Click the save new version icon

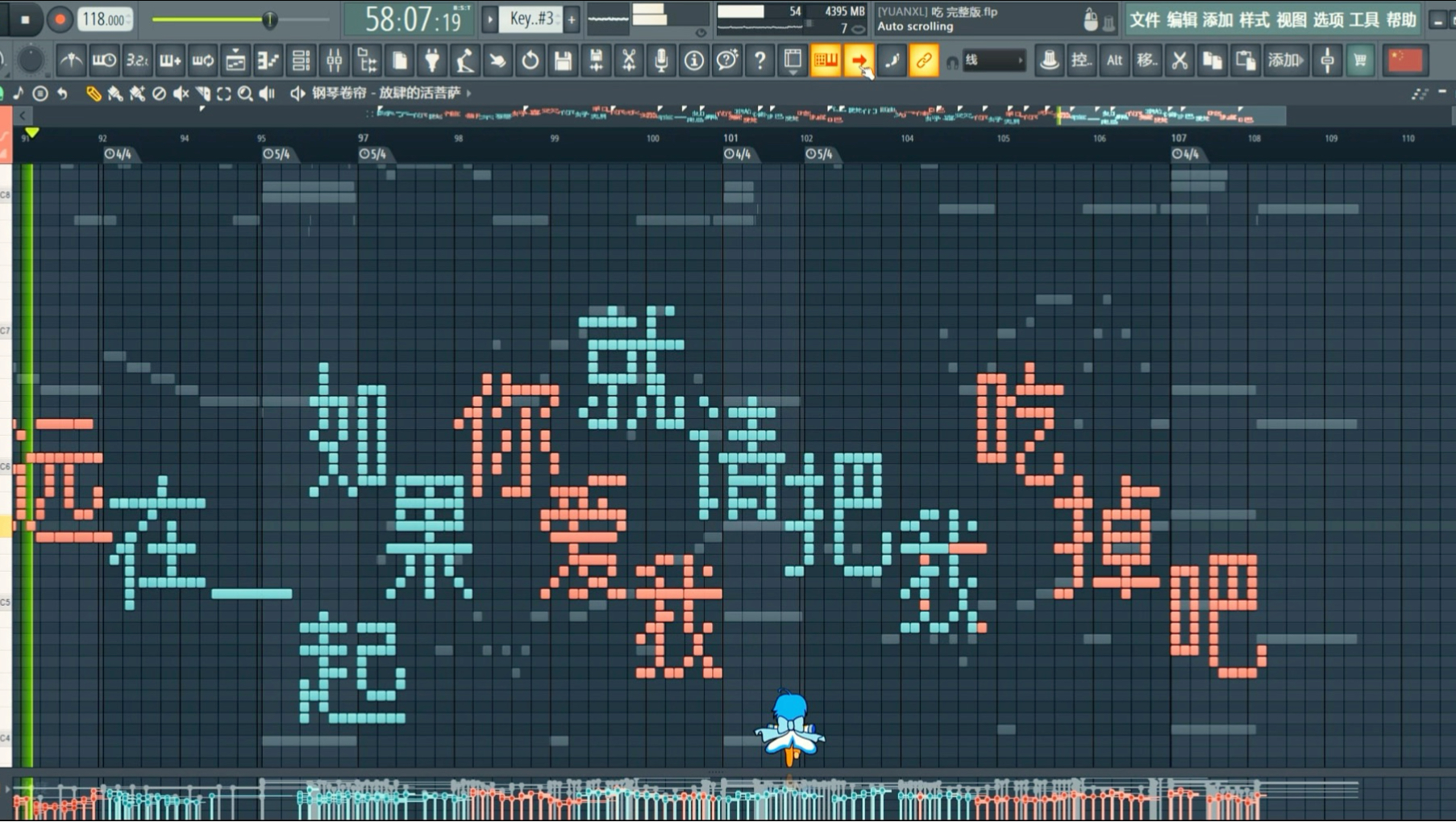596,61
